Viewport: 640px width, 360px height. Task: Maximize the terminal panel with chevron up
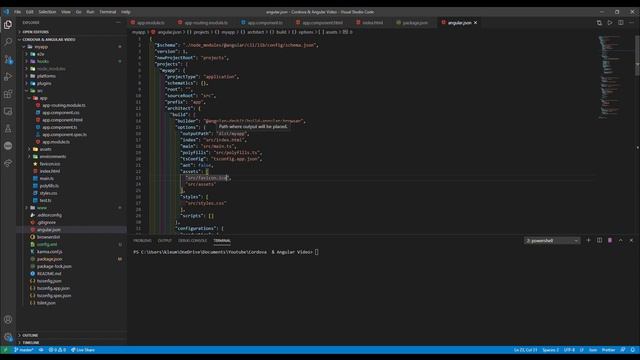(x=620, y=240)
